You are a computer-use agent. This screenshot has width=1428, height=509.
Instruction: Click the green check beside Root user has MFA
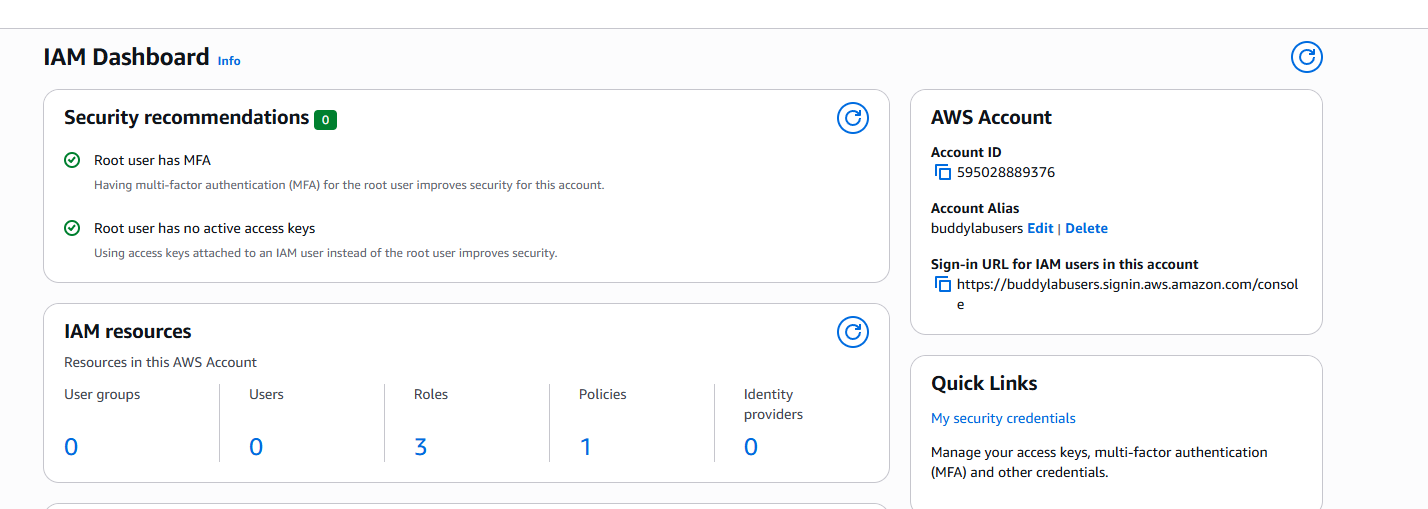[72, 160]
